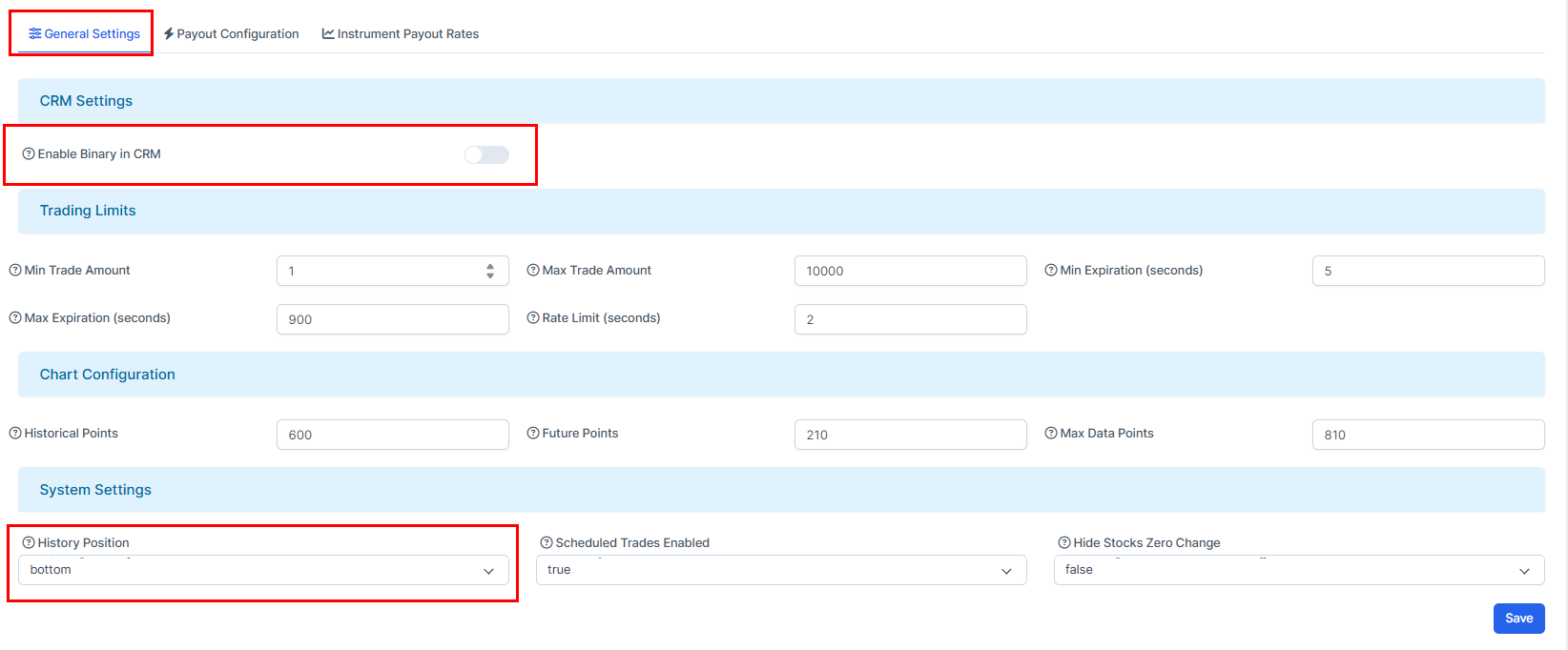Switch to the Payout Configuration tab
The image size is (1568, 650).
(x=232, y=34)
